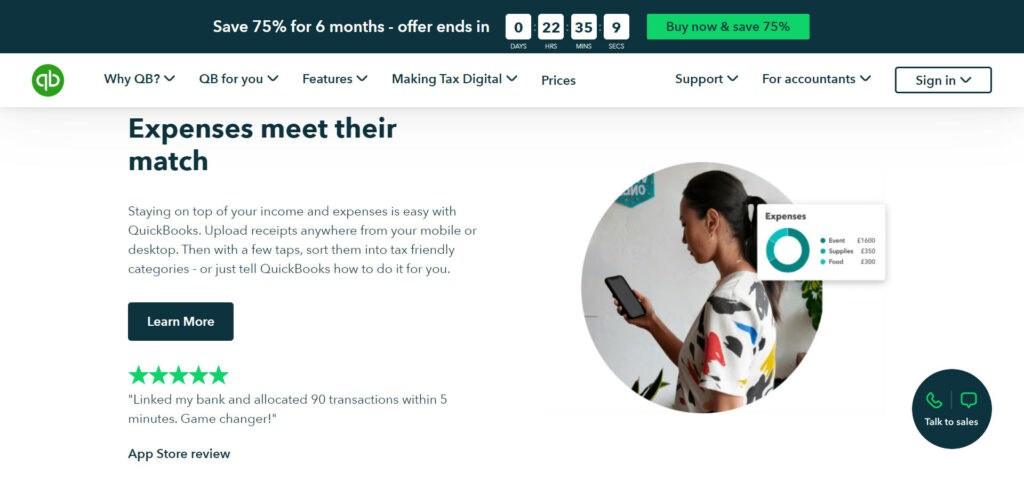The height and width of the screenshot is (481, 1024).
Task: Open the Features dropdown menu
Action: tap(334, 79)
